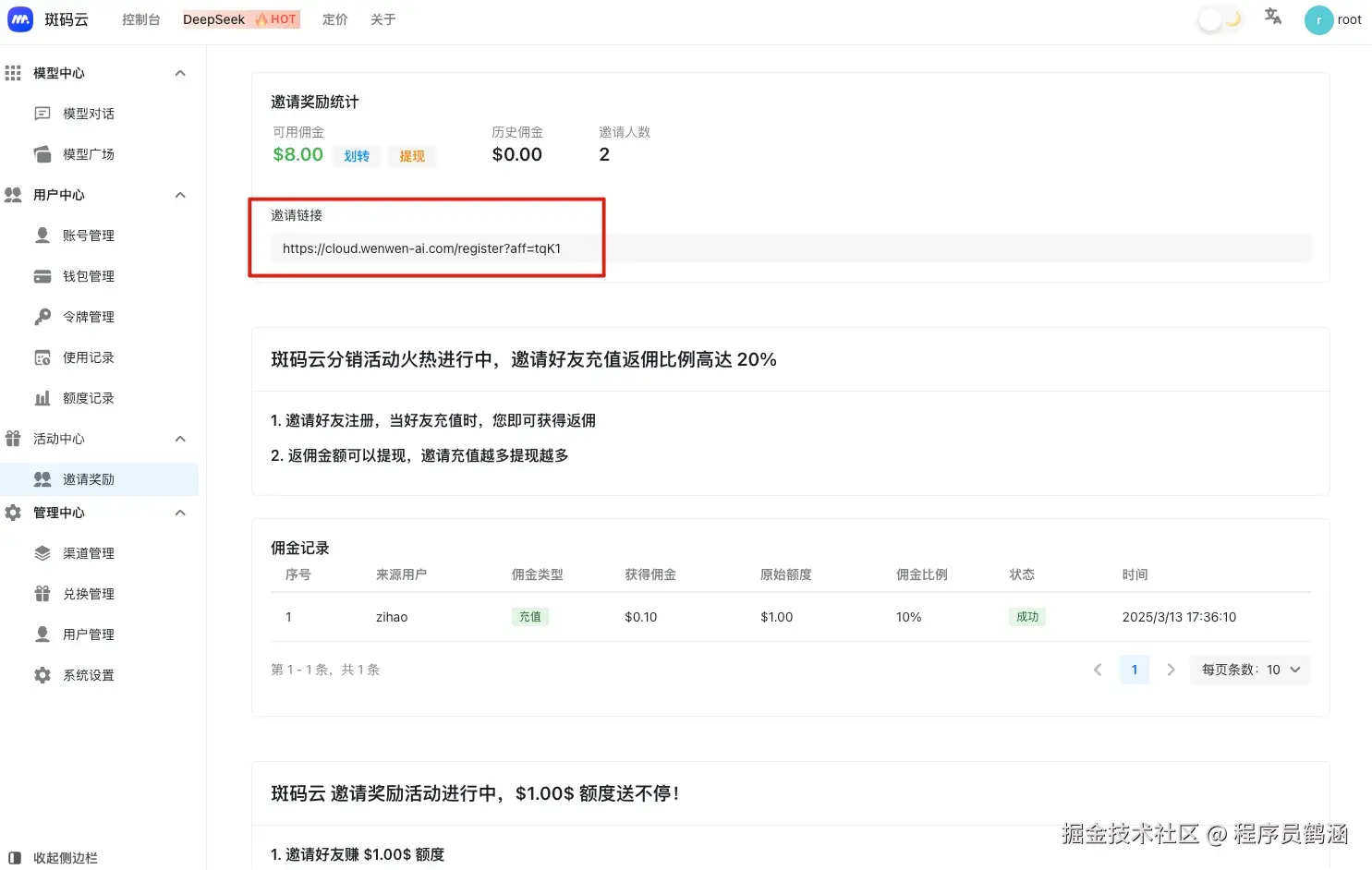Select page 1 in pagination
The height and width of the screenshot is (870, 1372).
[x=1135, y=670]
